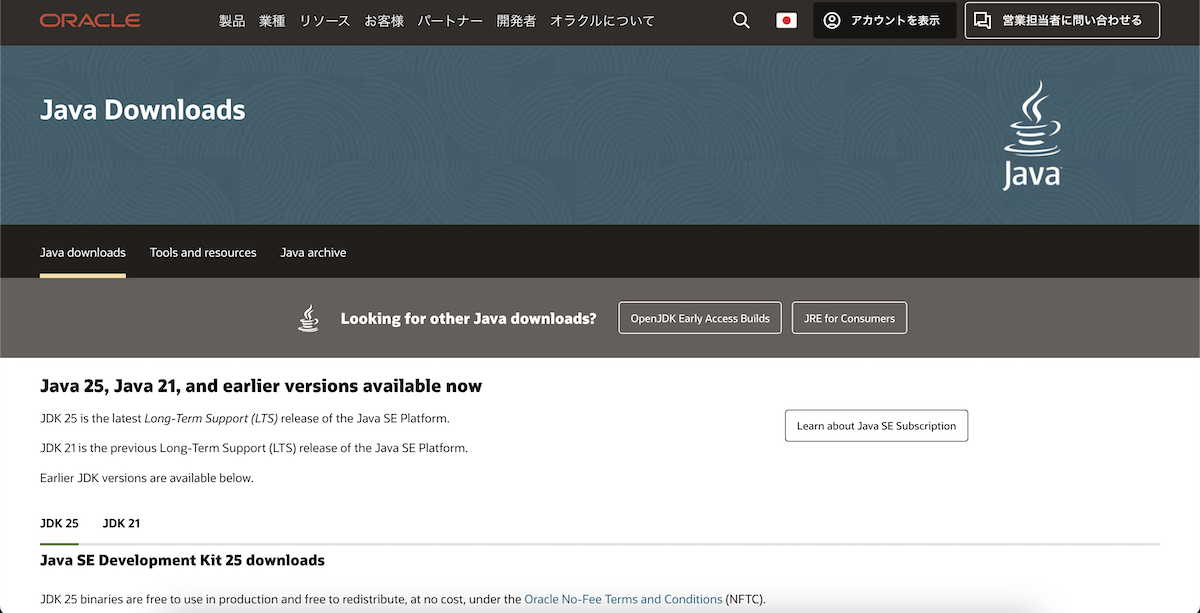Open the Java archive tab
Viewport: 1200px width, 613px height.
(313, 252)
